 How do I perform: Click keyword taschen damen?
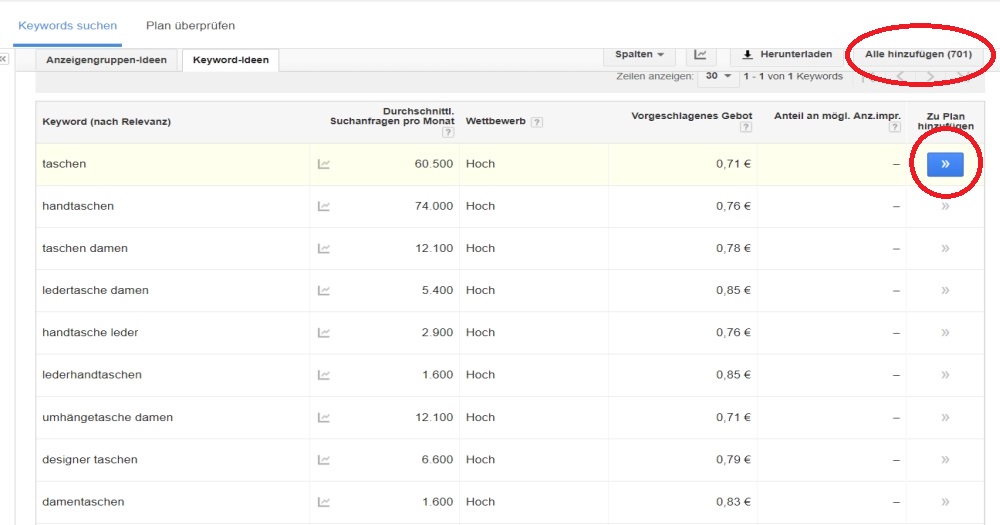(85, 248)
